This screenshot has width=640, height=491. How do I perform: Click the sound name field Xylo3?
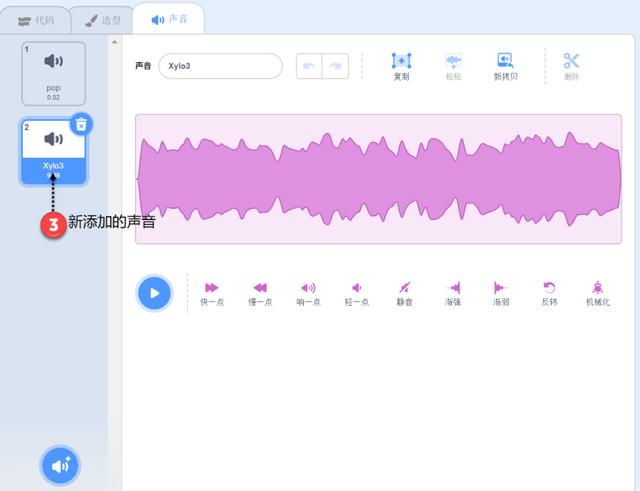click(x=220, y=66)
